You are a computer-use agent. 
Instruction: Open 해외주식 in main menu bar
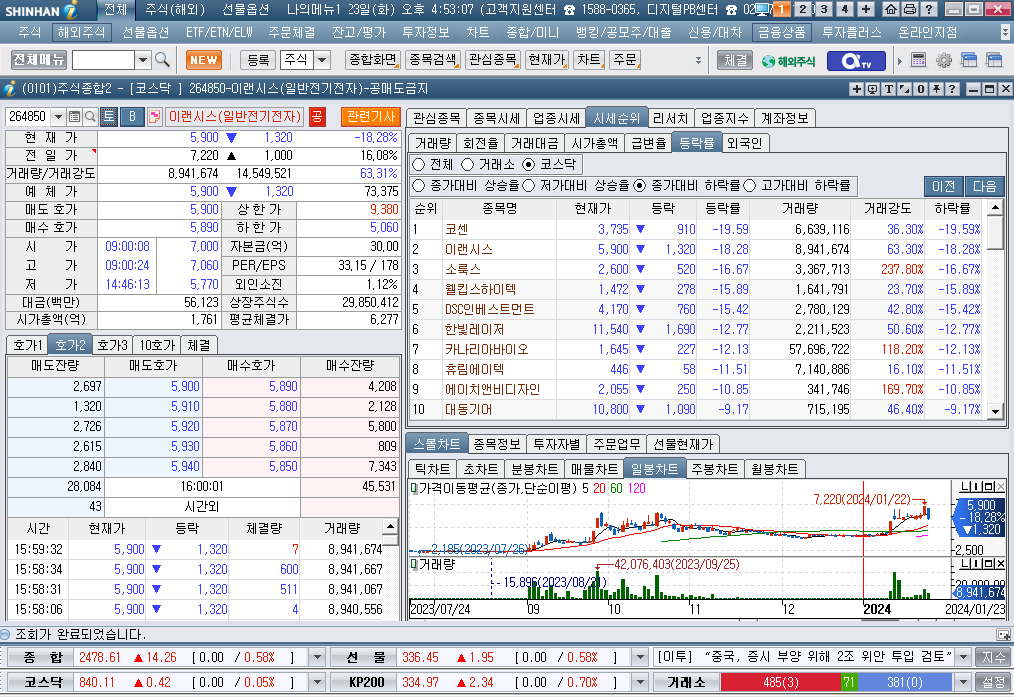pyautogui.click(x=80, y=32)
